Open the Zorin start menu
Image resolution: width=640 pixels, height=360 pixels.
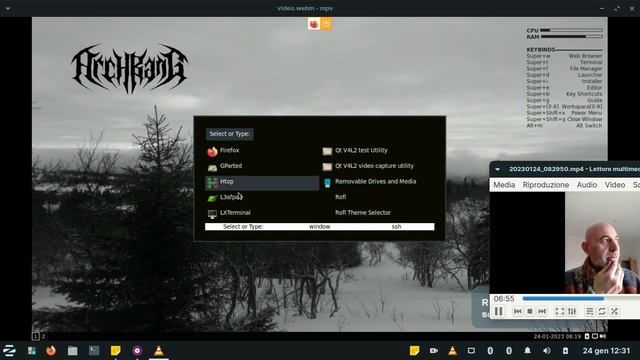click(x=9, y=351)
